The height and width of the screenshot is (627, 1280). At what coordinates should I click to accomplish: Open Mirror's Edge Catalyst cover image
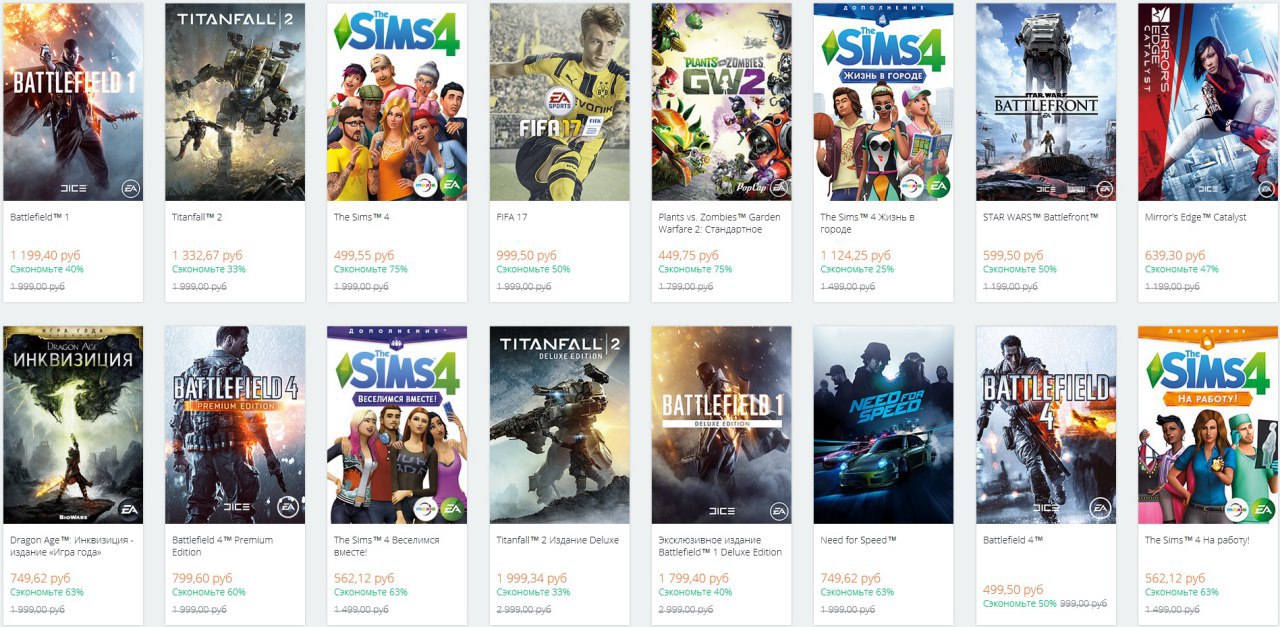tap(1208, 102)
